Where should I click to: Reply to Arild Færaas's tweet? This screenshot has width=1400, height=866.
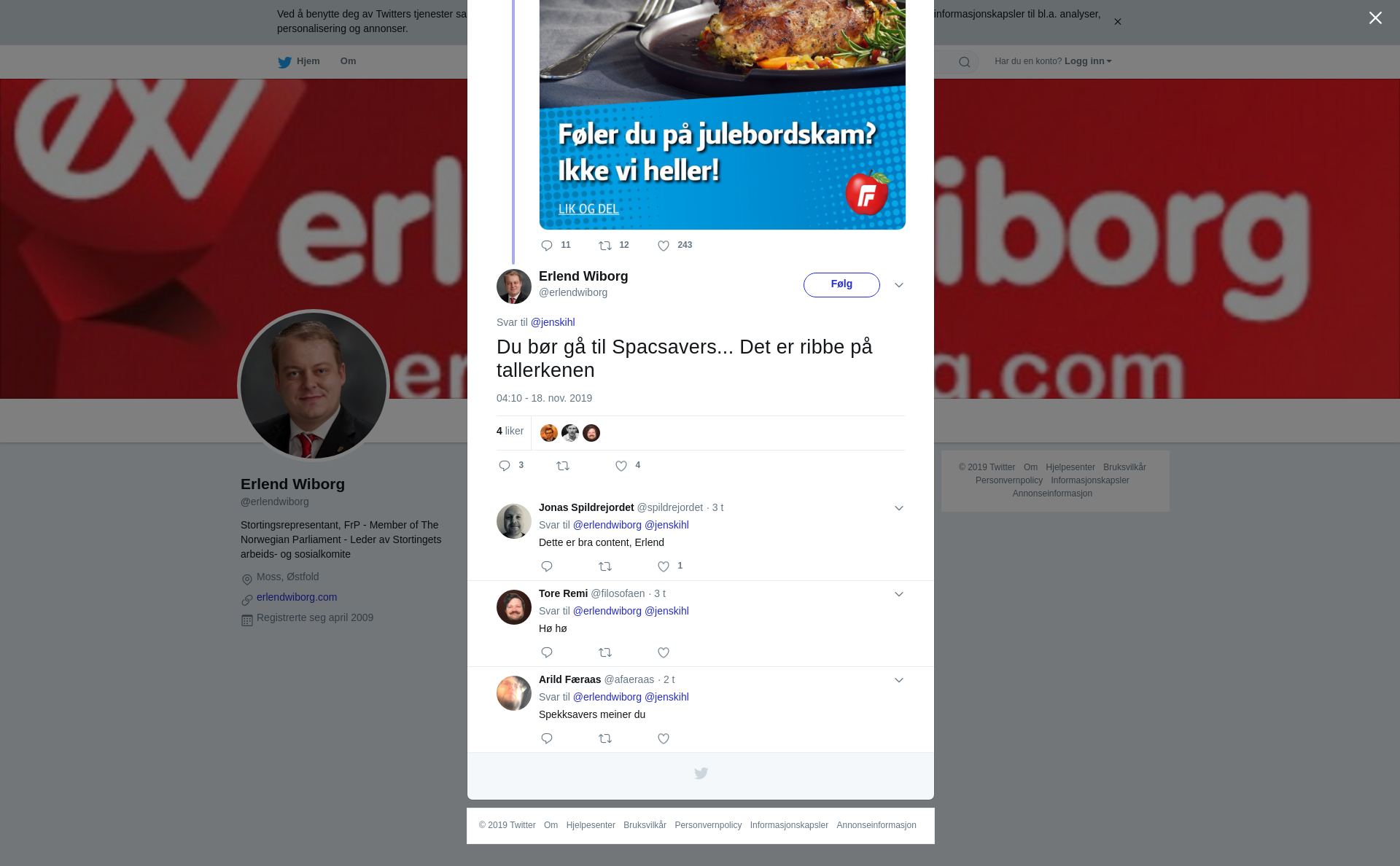[x=547, y=738]
